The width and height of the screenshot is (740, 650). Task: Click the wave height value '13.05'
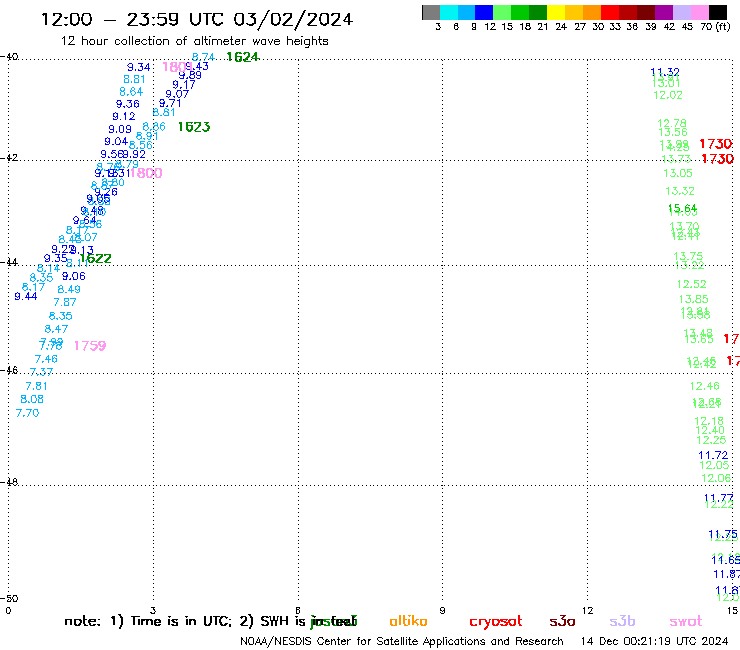[678, 173]
